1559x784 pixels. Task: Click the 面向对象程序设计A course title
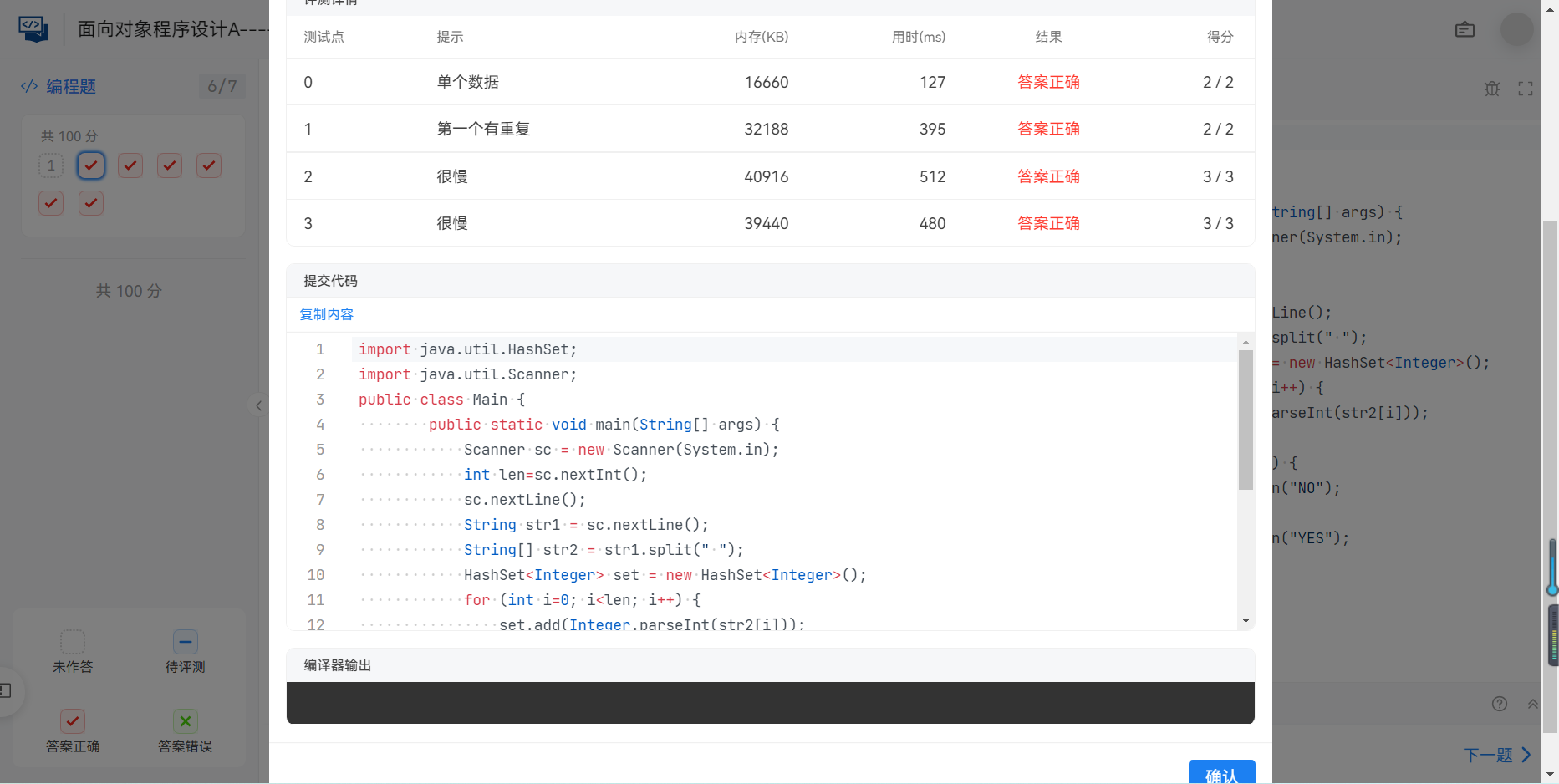tap(173, 29)
